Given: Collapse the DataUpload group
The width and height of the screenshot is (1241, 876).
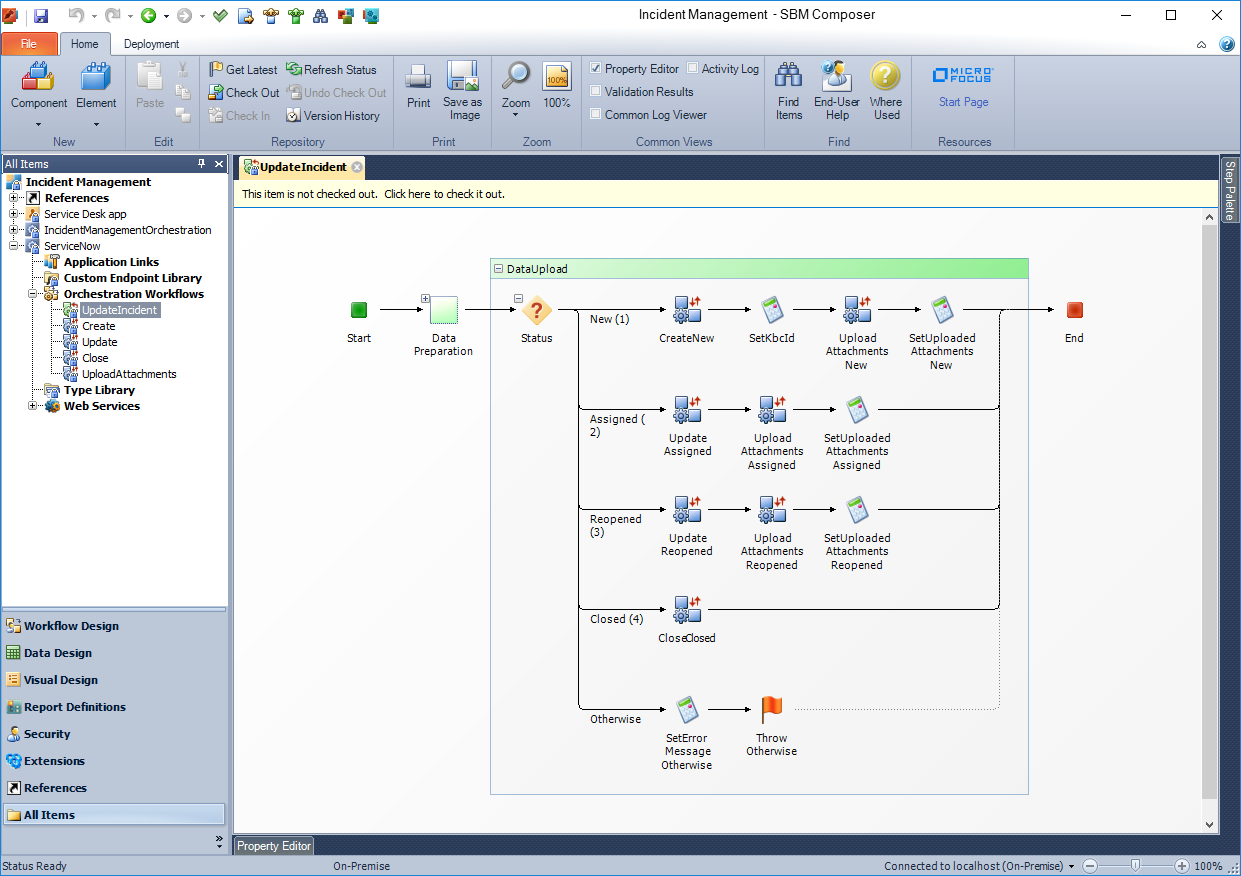Looking at the screenshot, I should click(498, 269).
